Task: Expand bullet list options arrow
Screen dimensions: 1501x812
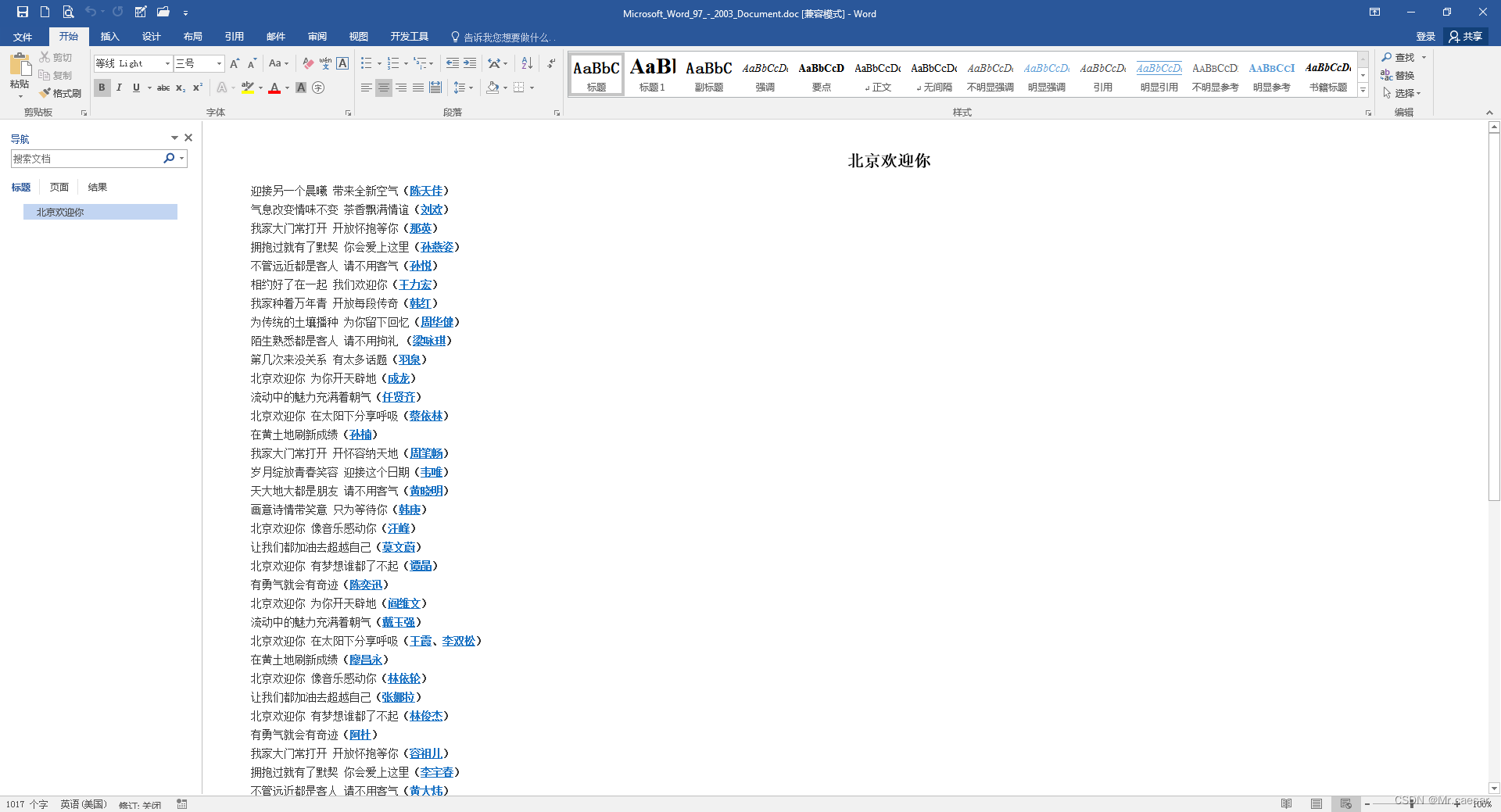Action: pyautogui.click(x=380, y=63)
